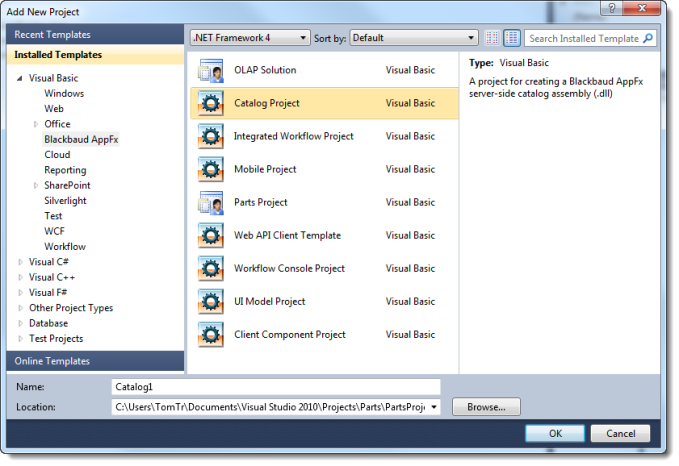The height and width of the screenshot is (466, 679).
Task: Open the Online Templates section
Action: point(95,361)
